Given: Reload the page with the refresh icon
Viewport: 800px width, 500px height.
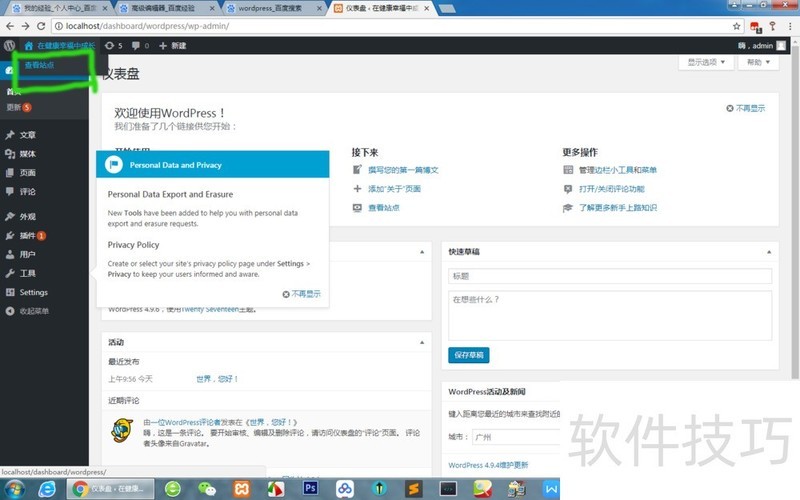Looking at the screenshot, I should (41, 26).
